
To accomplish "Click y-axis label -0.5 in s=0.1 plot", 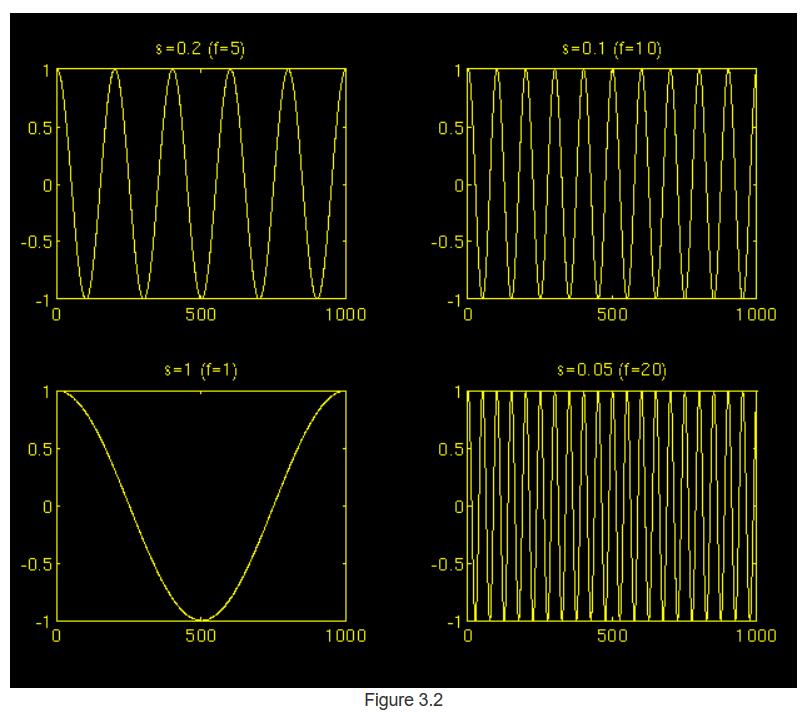I will [x=447, y=242].
